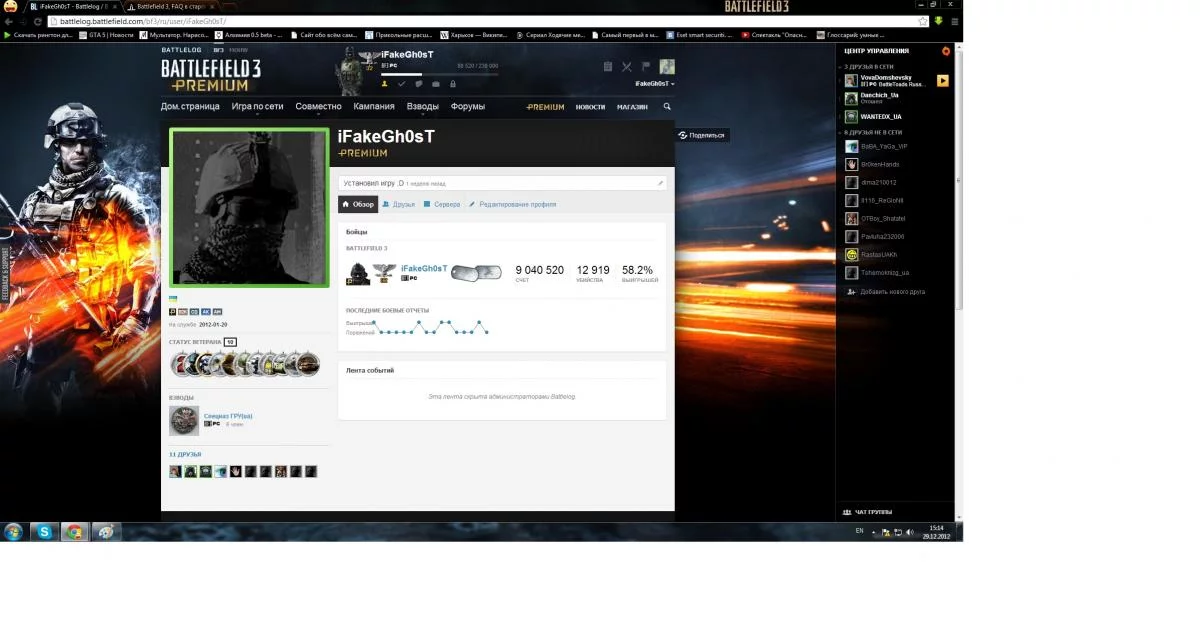
Task: Click the yellow join button beside VovaDomshevsky
Action: coord(942,80)
